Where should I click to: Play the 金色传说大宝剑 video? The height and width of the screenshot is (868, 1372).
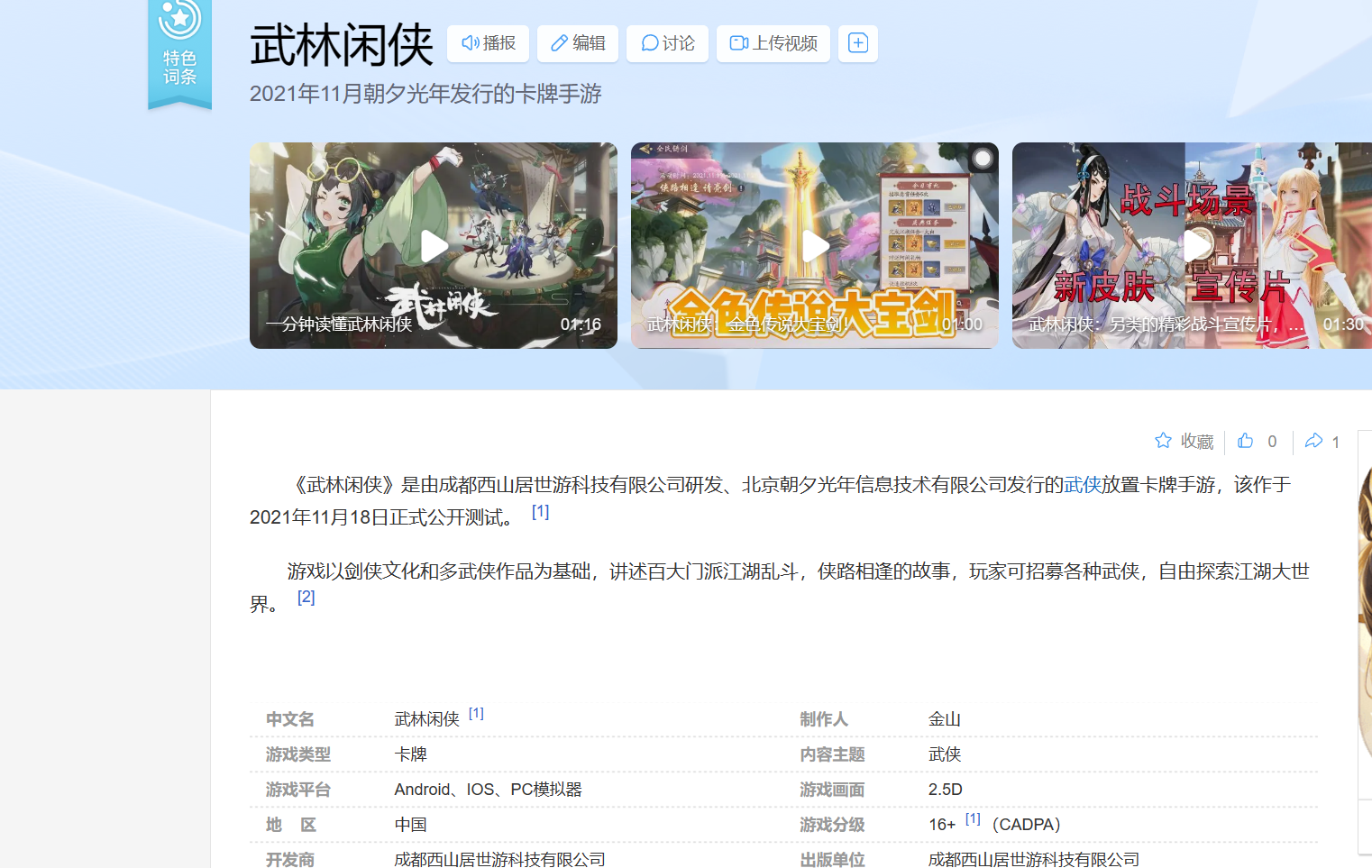coord(815,245)
